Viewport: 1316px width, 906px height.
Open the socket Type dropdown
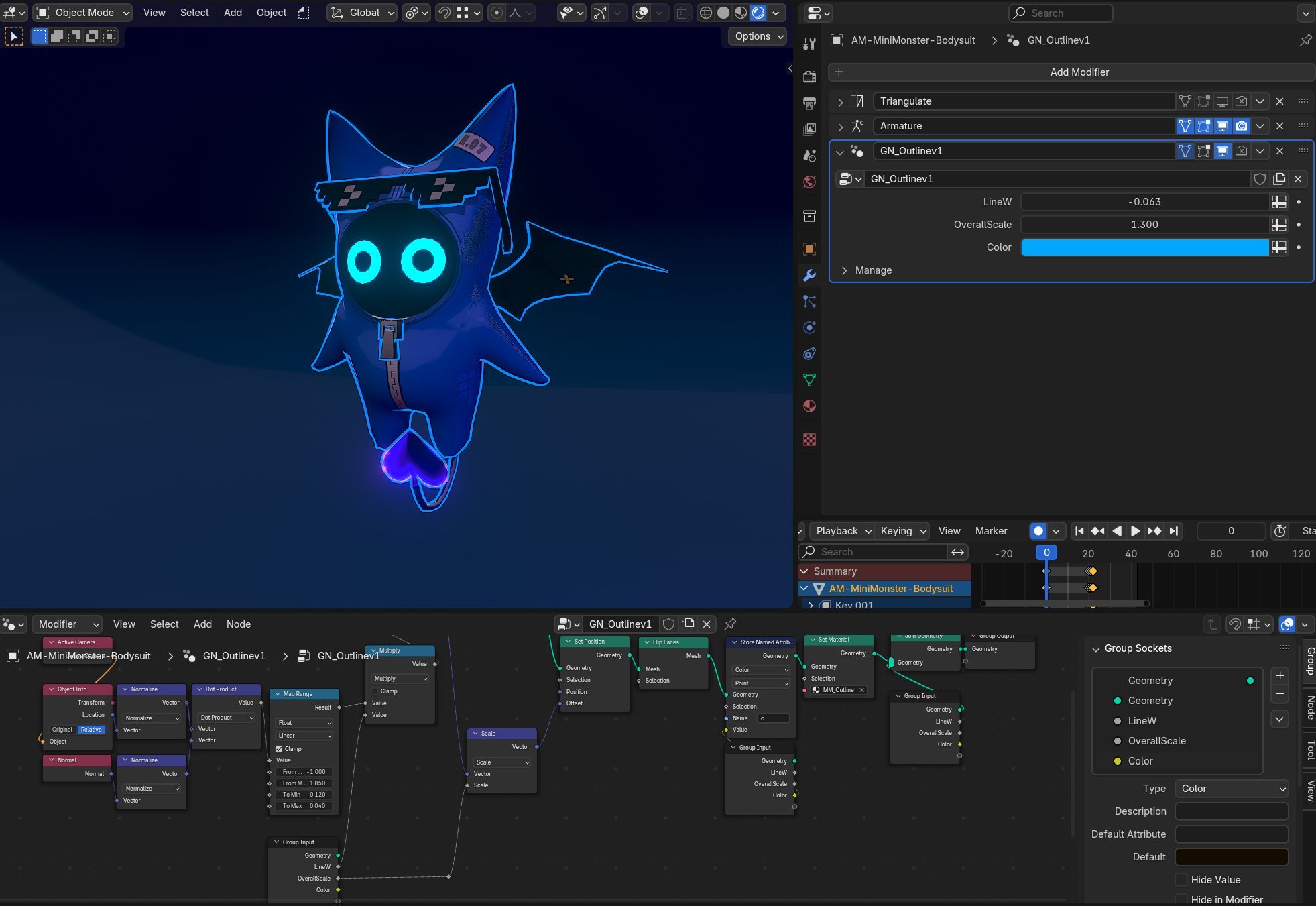point(1231,789)
